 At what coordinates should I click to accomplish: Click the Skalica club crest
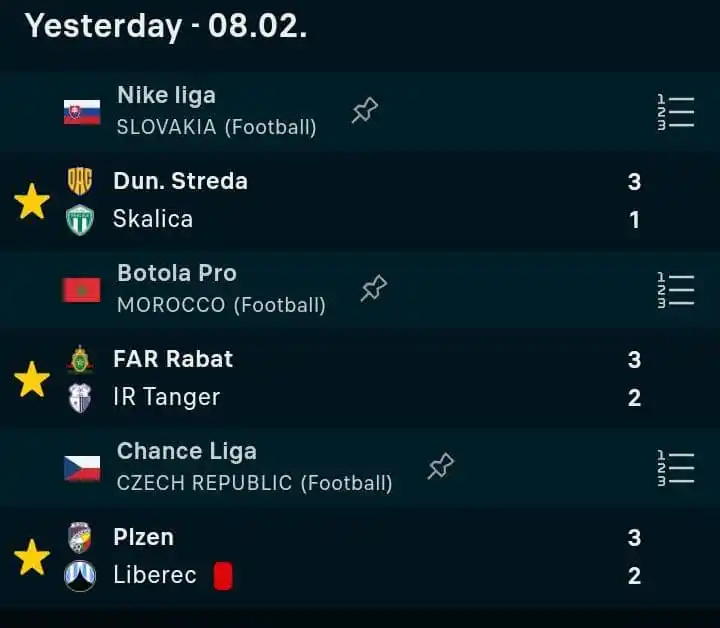[80, 220]
